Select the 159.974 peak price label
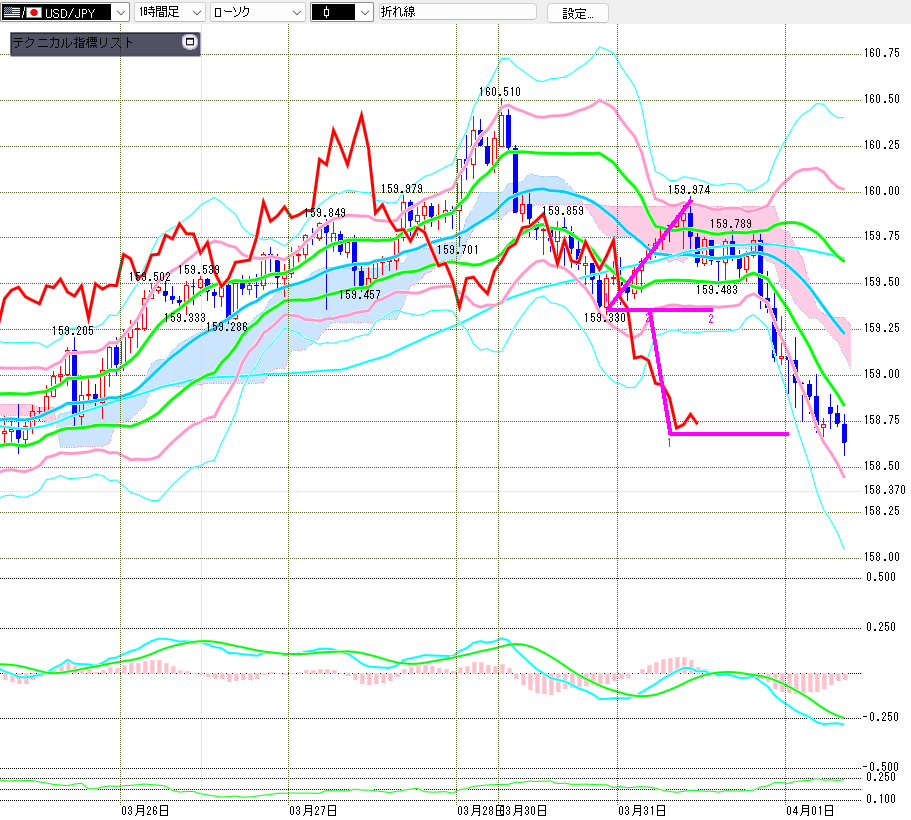This screenshot has height=820, width=911. click(x=689, y=189)
